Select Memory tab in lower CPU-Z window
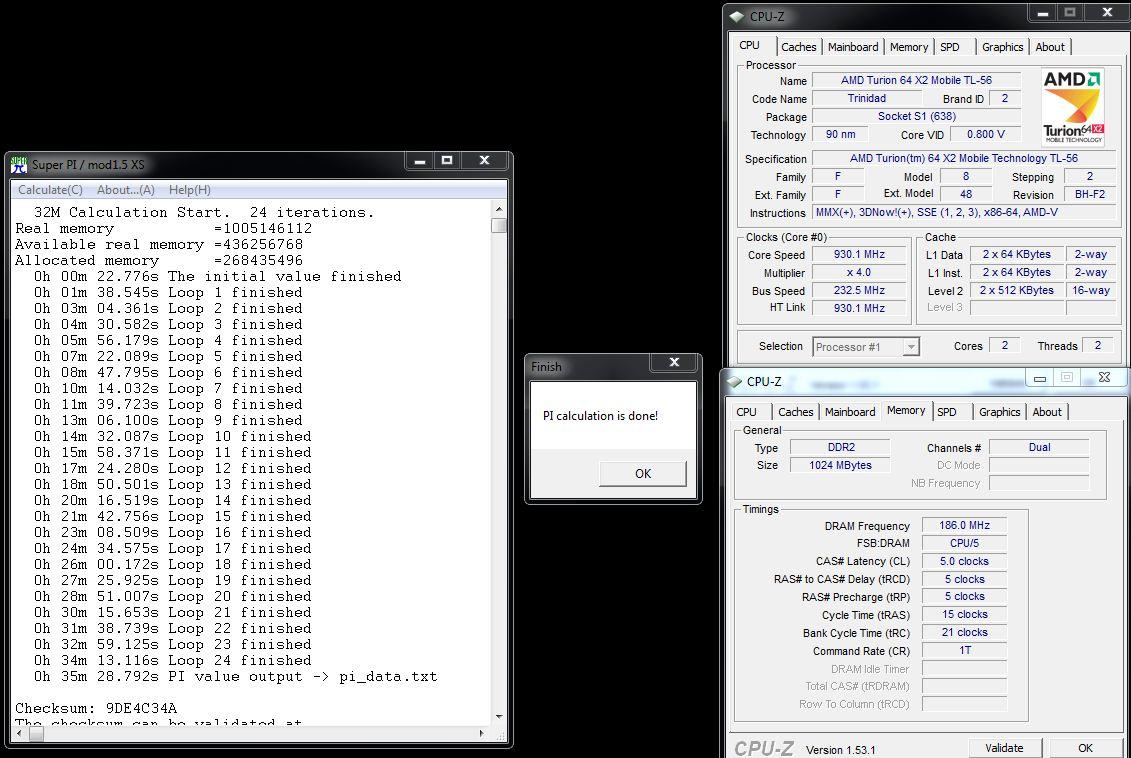 (906, 410)
